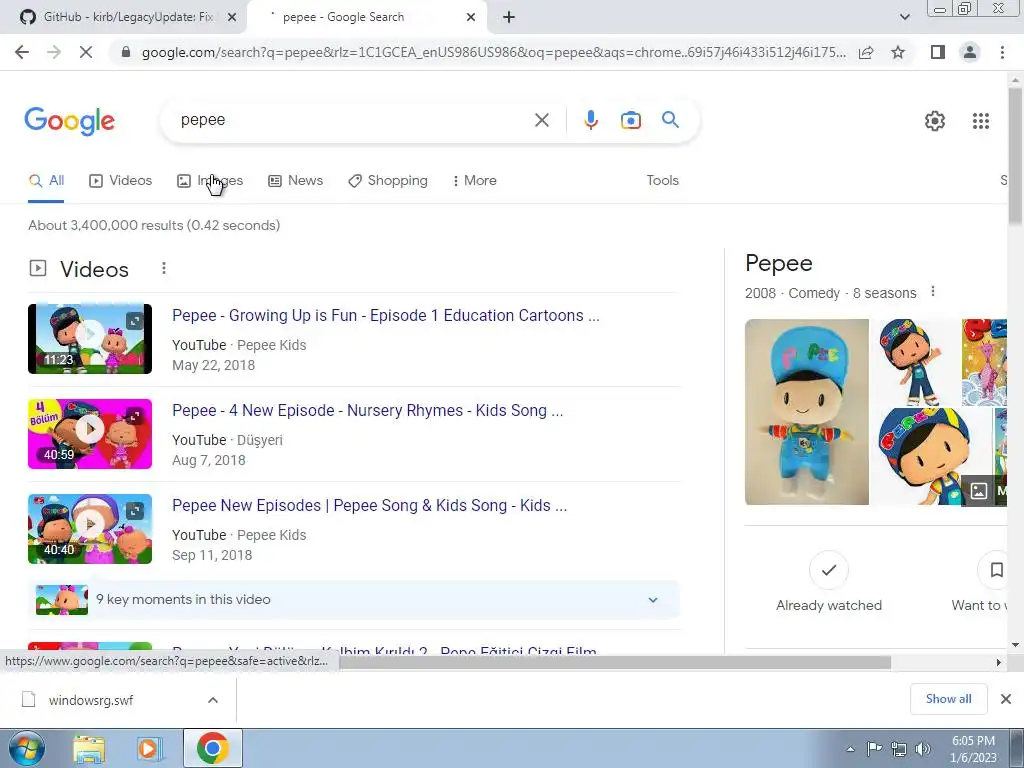
Task: Close the downloads bar
Action: pyautogui.click(x=1006, y=699)
